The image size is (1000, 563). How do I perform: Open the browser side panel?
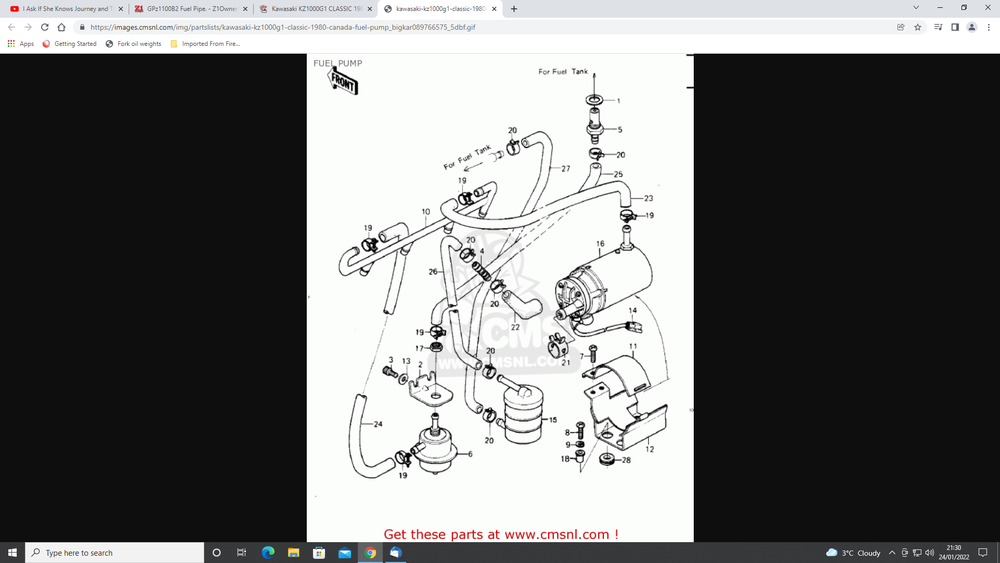coord(955,27)
